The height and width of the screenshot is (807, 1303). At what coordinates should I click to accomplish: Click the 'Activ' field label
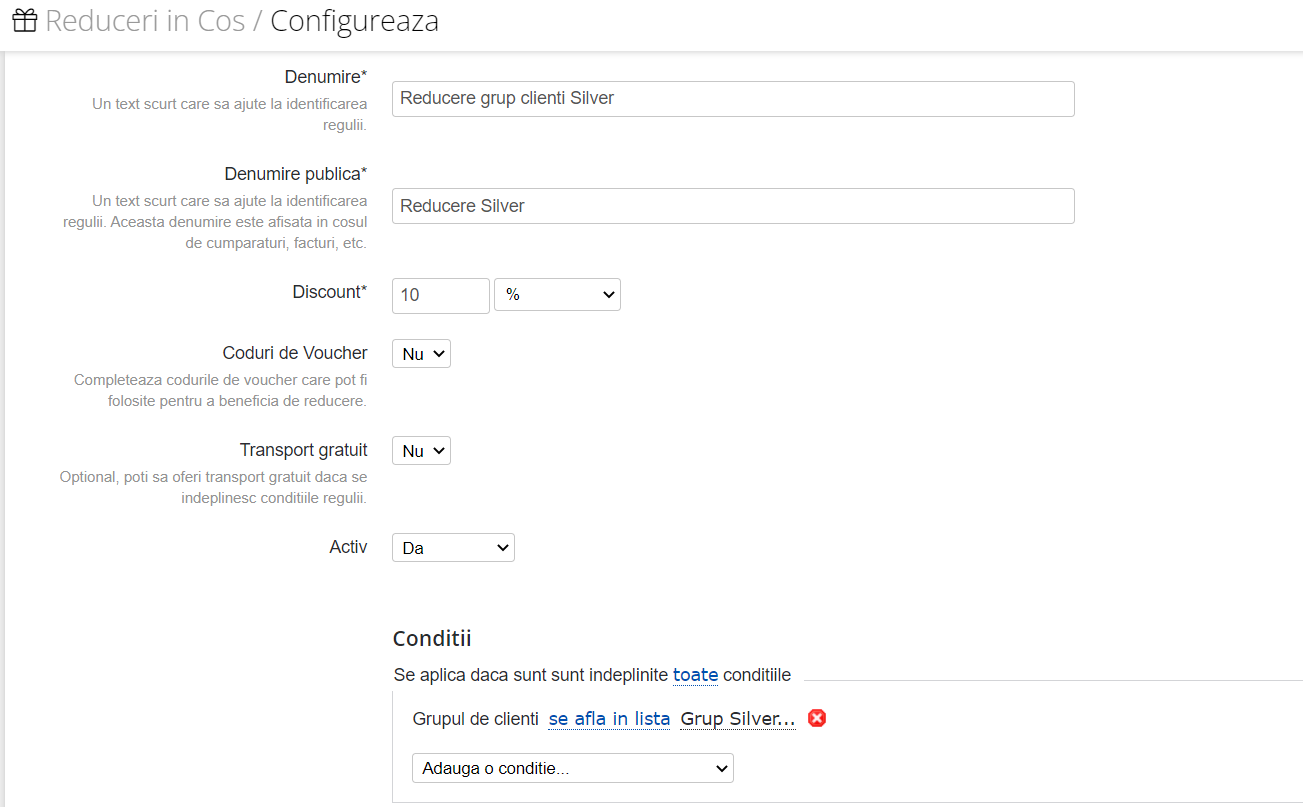pos(348,547)
